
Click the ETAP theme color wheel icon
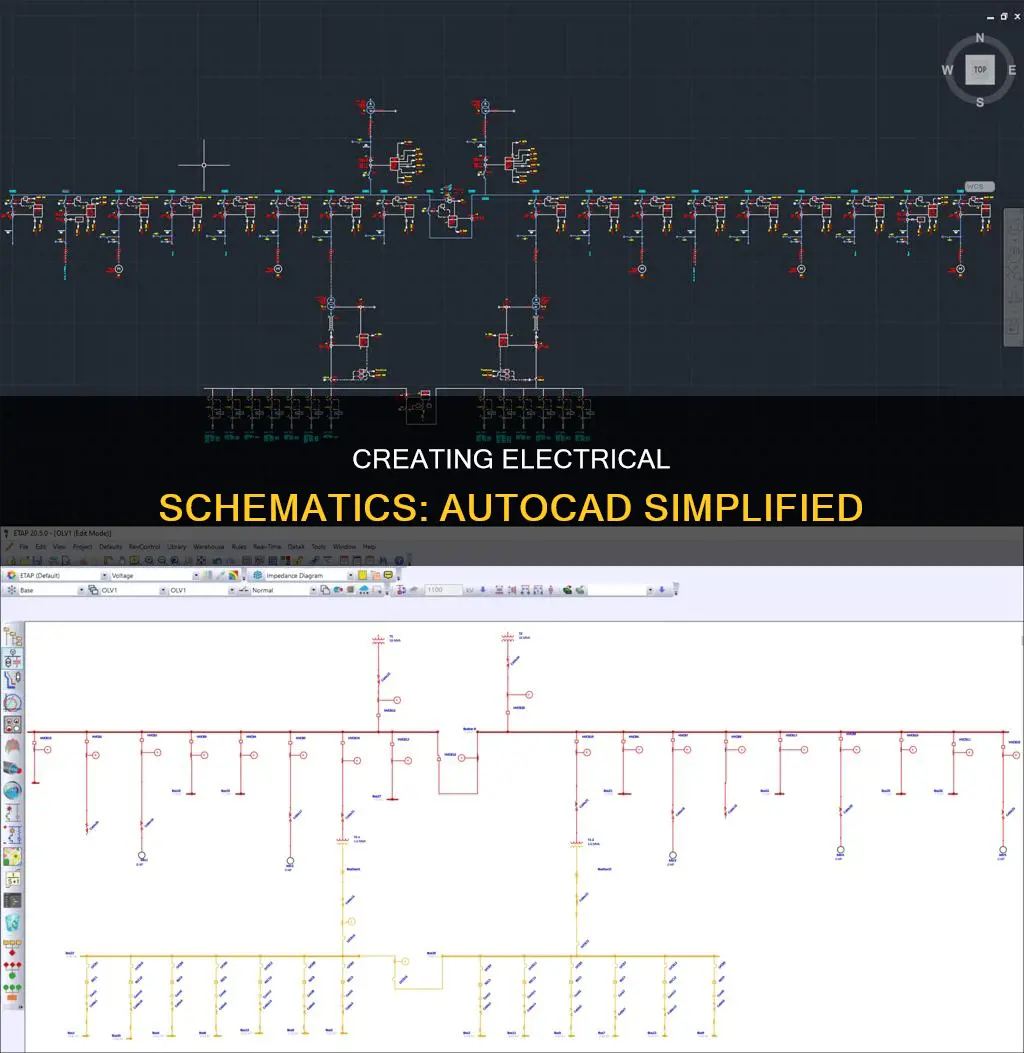click(11, 576)
